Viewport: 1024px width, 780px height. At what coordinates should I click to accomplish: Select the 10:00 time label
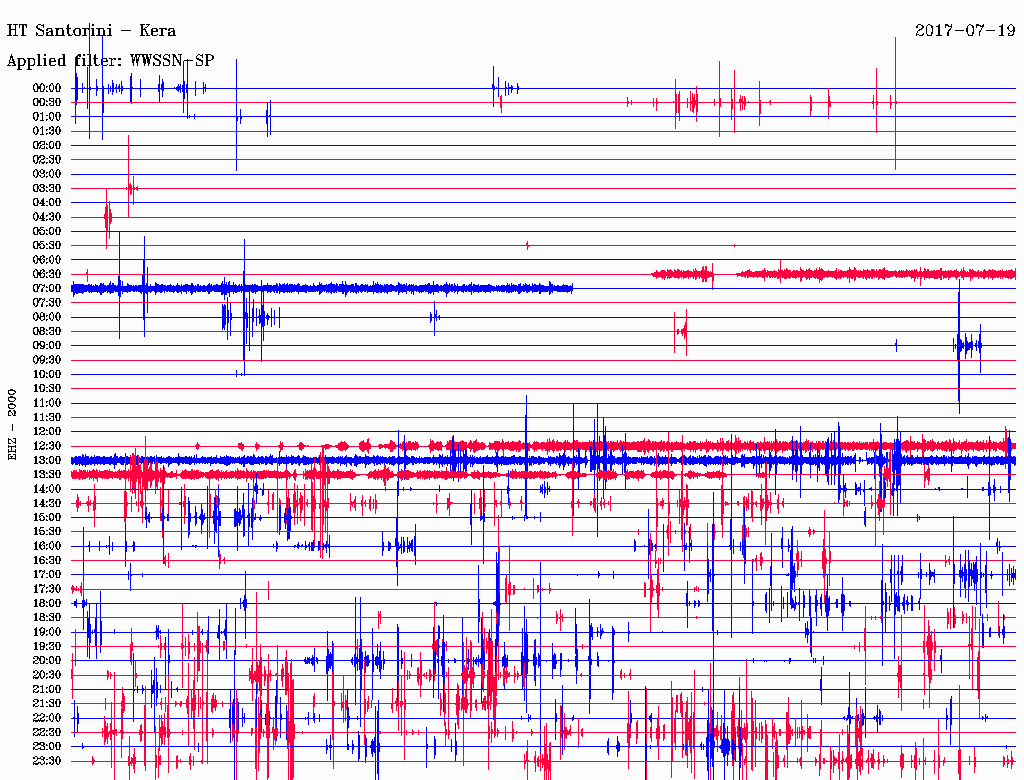47,374
